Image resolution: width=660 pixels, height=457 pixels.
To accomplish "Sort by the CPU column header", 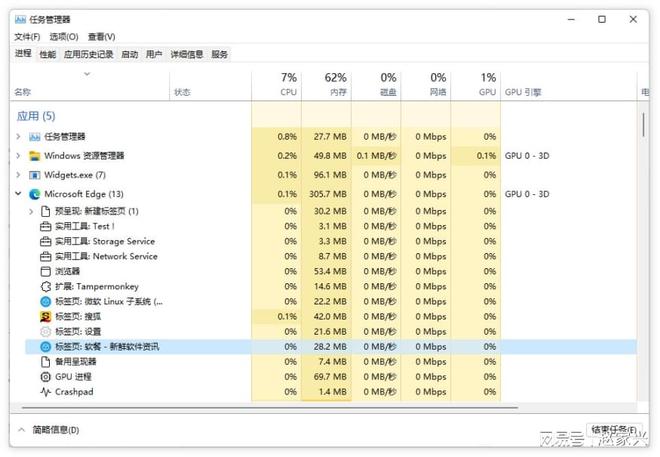I will point(277,84).
